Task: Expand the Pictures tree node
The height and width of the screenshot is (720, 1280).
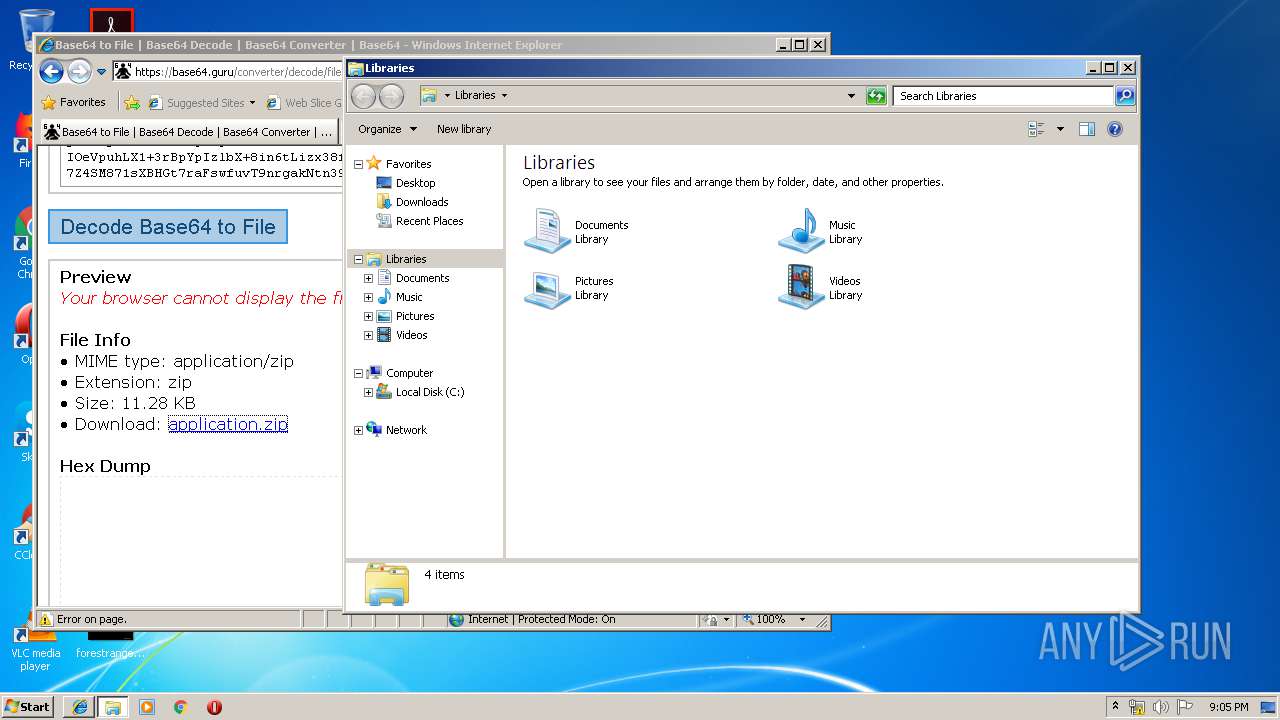Action: coord(368,316)
